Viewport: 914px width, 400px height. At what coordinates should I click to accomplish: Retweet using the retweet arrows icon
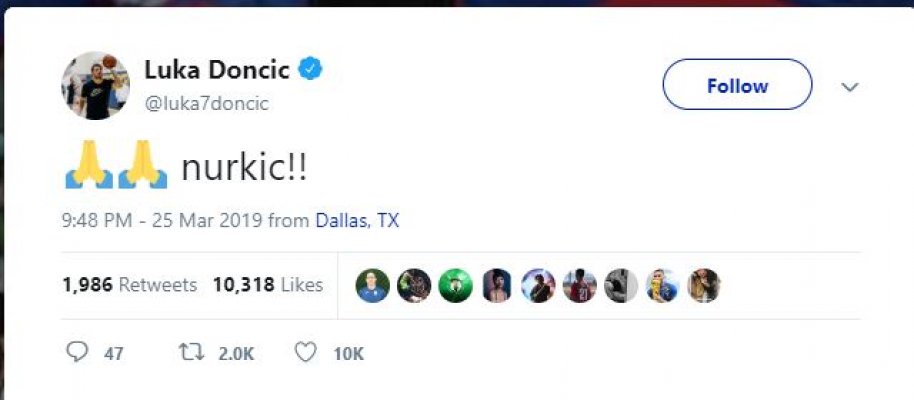(x=190, y=353)
